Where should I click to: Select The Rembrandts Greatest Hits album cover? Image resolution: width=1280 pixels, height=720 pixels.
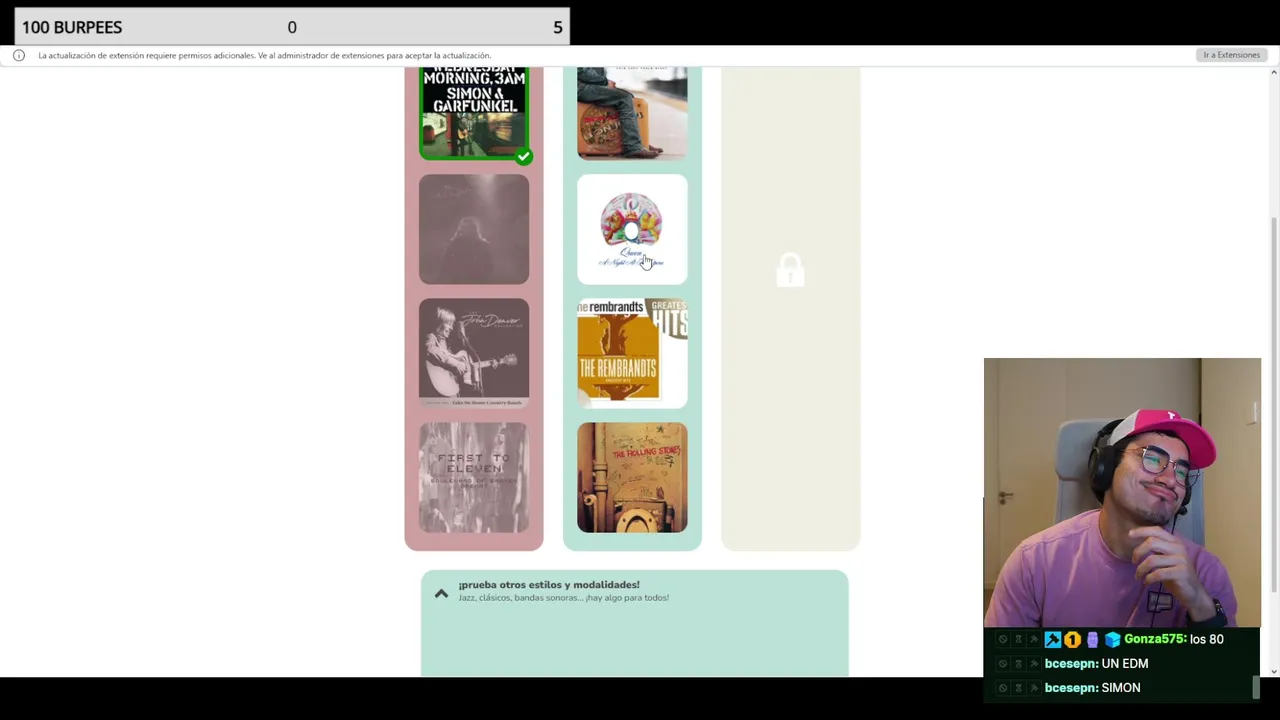(632, 353)
